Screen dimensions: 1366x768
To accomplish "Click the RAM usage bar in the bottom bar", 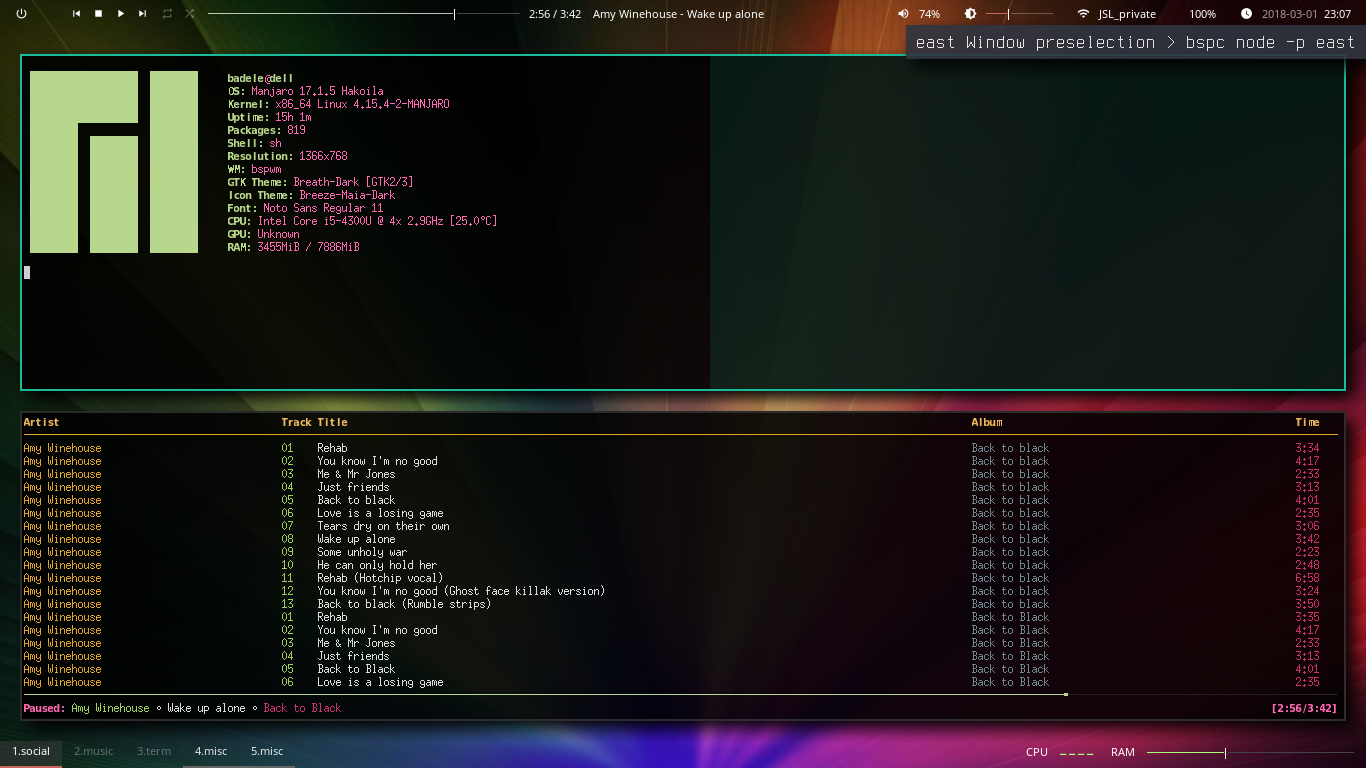I will pos(1250,752).
